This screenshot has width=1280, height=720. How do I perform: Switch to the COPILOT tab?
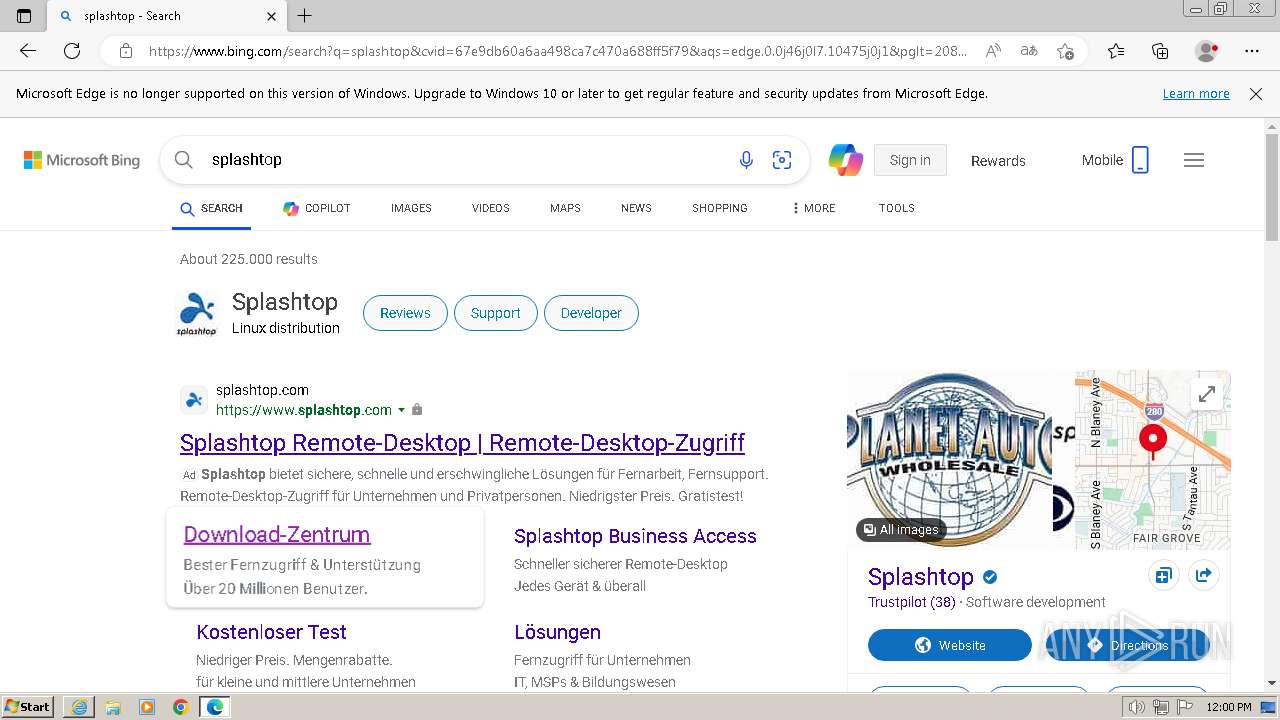pos(316,208)
